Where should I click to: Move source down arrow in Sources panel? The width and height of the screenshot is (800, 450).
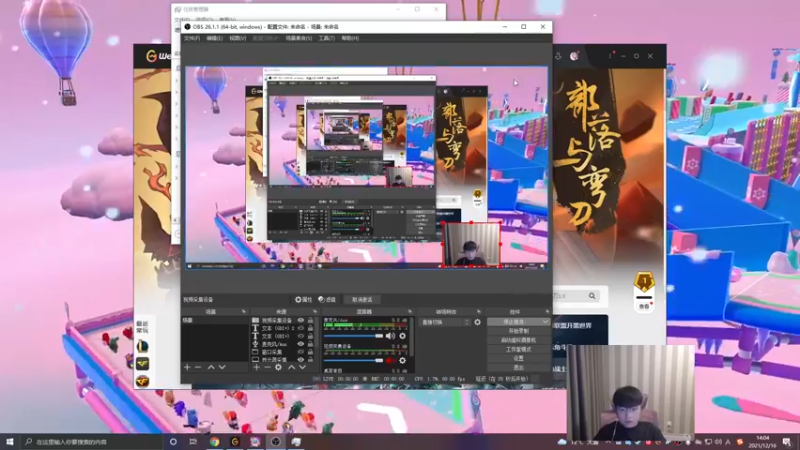click(x=302, y=367)
